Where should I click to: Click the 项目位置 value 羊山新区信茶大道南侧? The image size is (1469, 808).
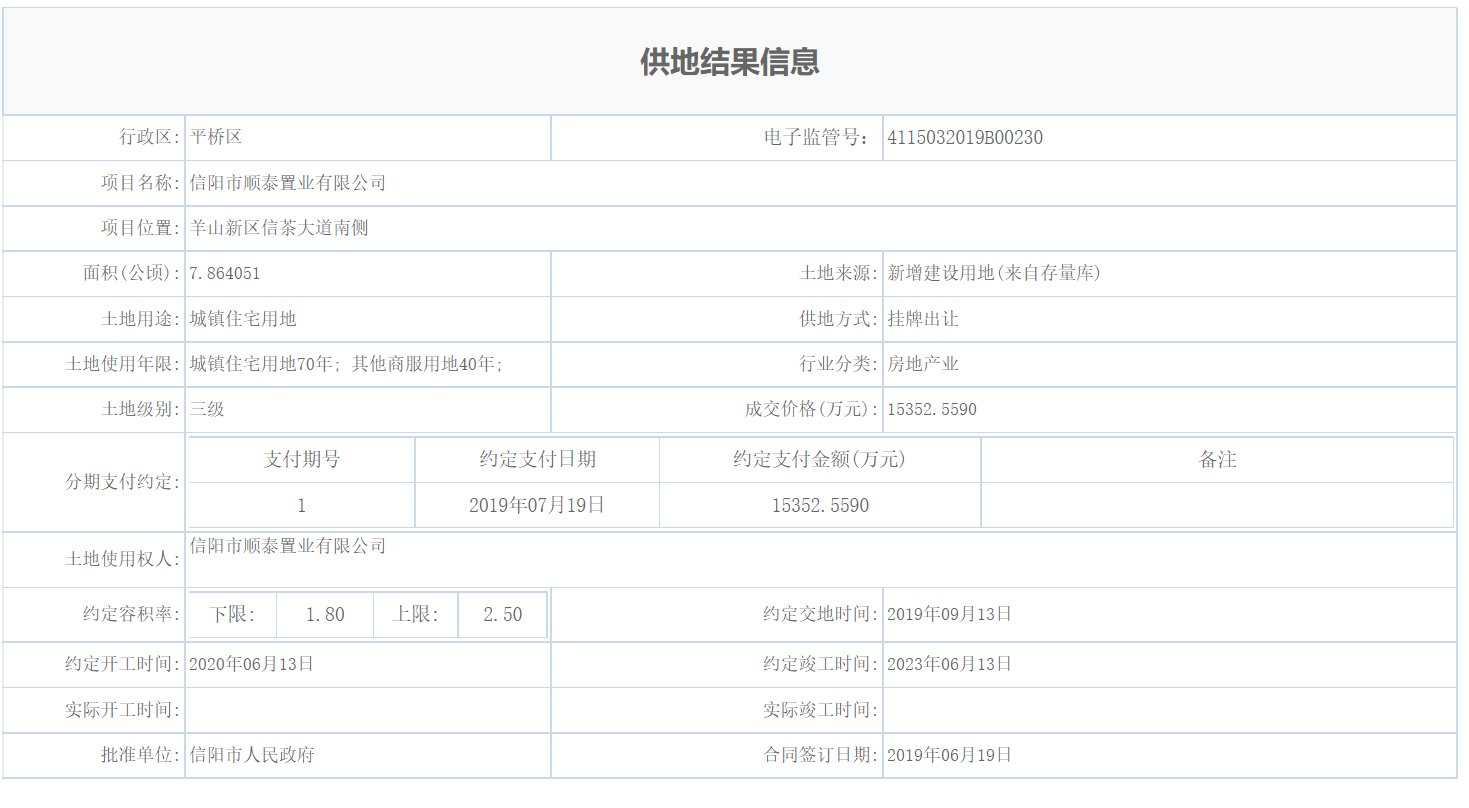pos(279,228)
